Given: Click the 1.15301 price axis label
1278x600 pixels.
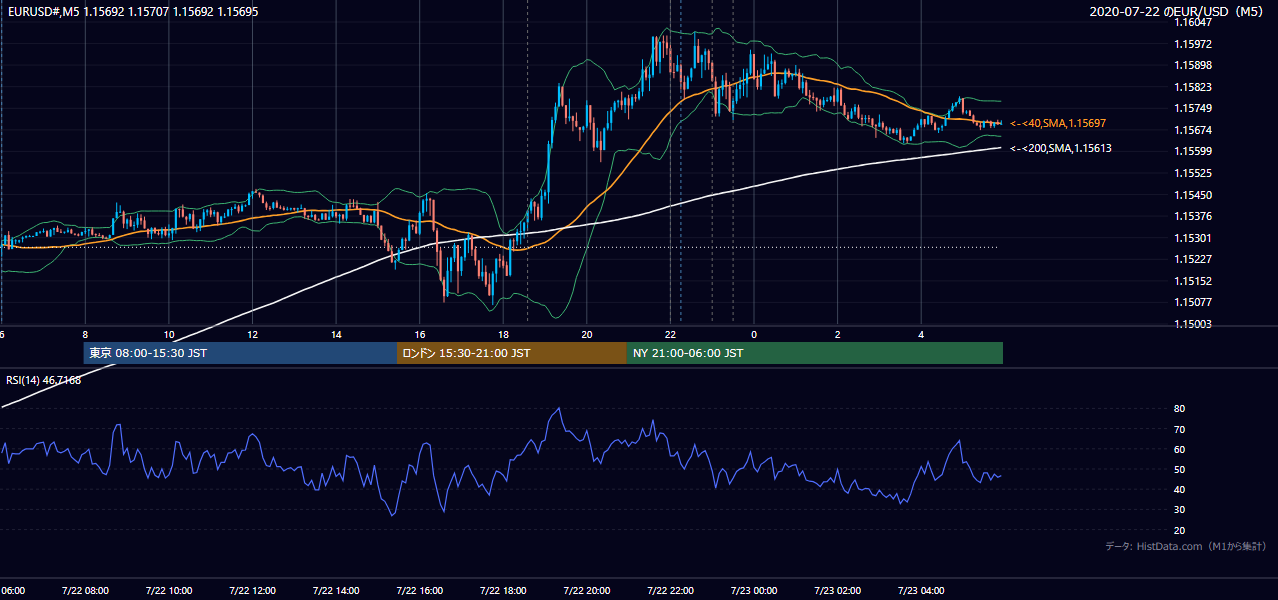Looking at the screenshot, I should (1193, 238).
